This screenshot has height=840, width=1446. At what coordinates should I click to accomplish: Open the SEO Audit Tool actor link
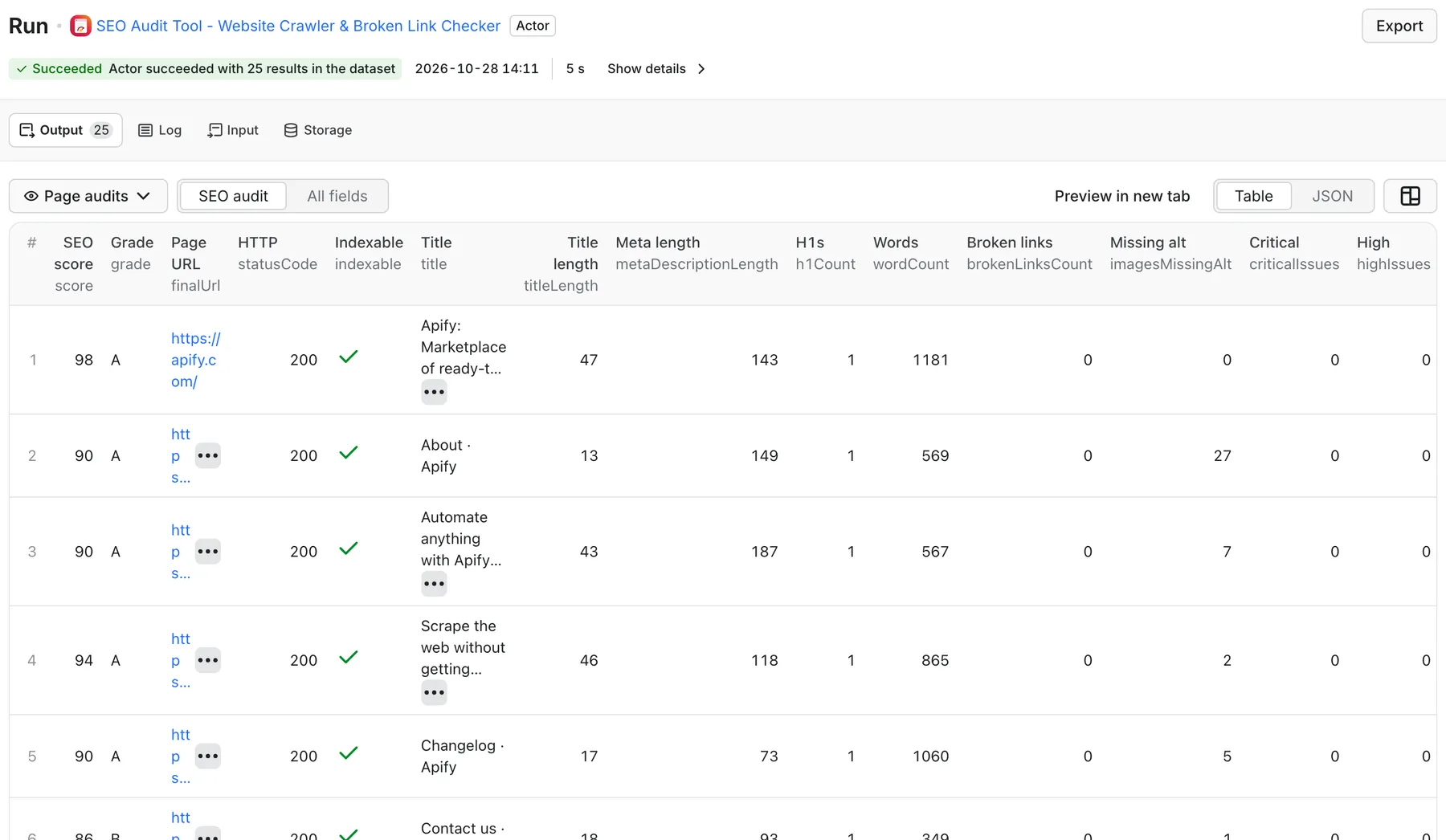click(298, 26)
